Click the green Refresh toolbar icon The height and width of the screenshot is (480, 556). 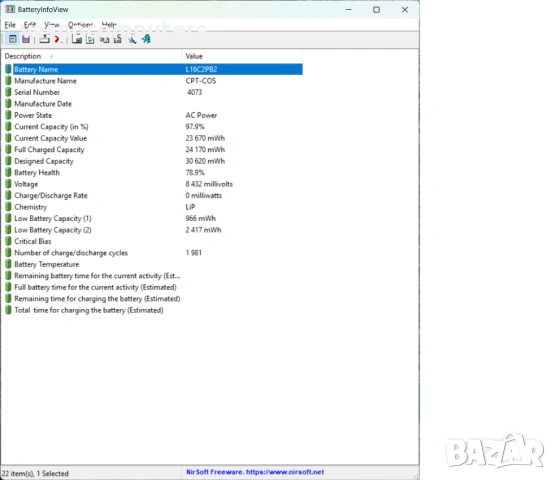[x=90, y=39]
